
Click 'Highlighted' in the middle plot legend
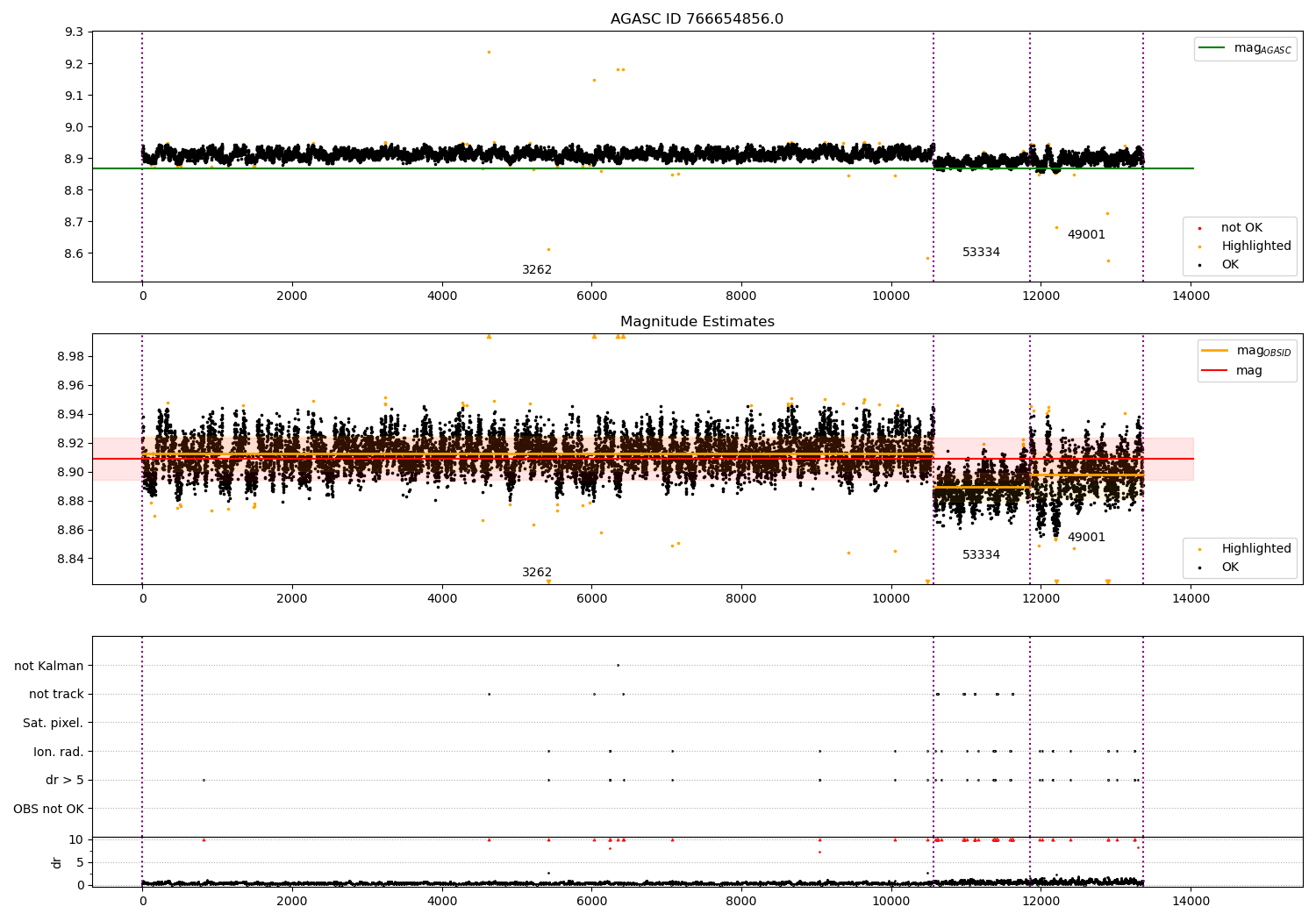click(1244, 549)
